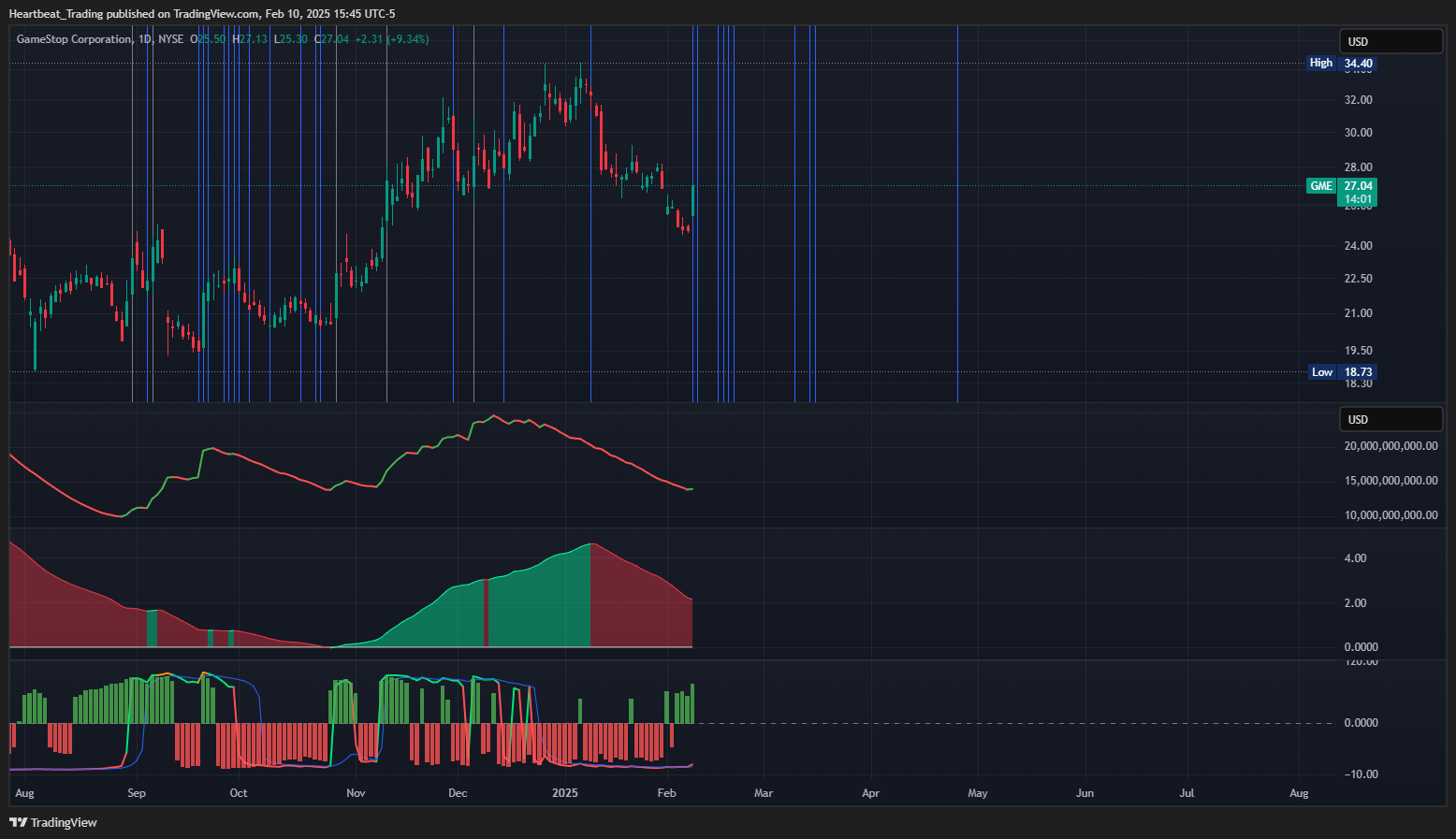
Task: Click 19.50 on the price axis
Action: point(1359,351)
